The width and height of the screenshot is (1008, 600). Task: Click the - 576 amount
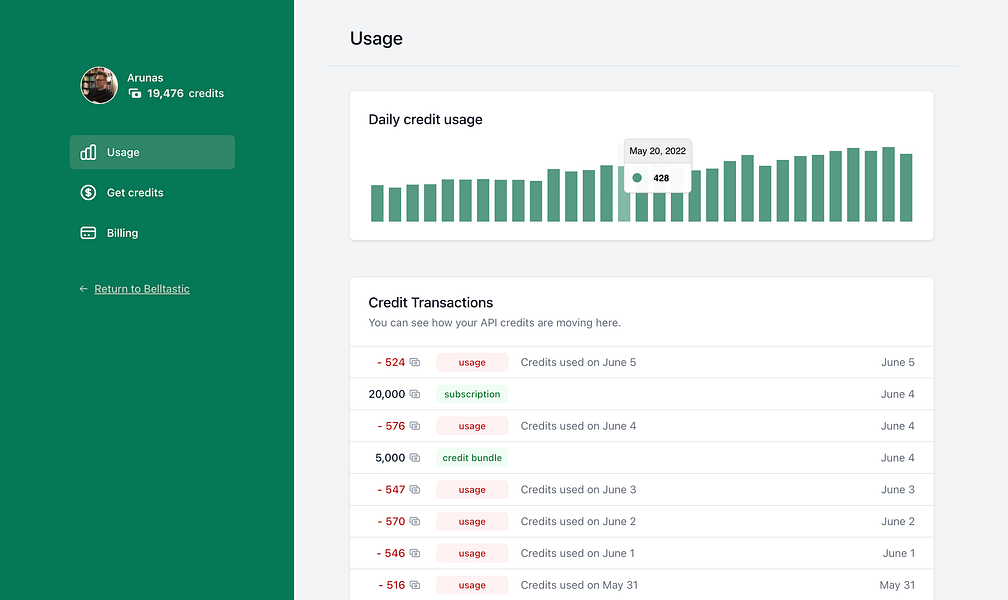[391, 426]
